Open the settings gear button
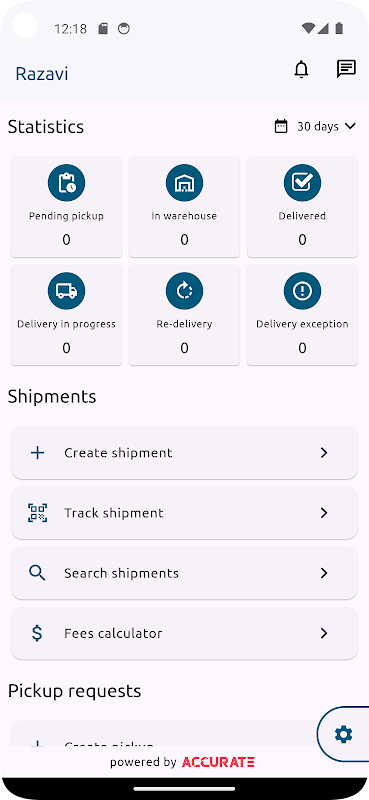Image resolution: width=369 pixels, height=800 pixels. 343,735
